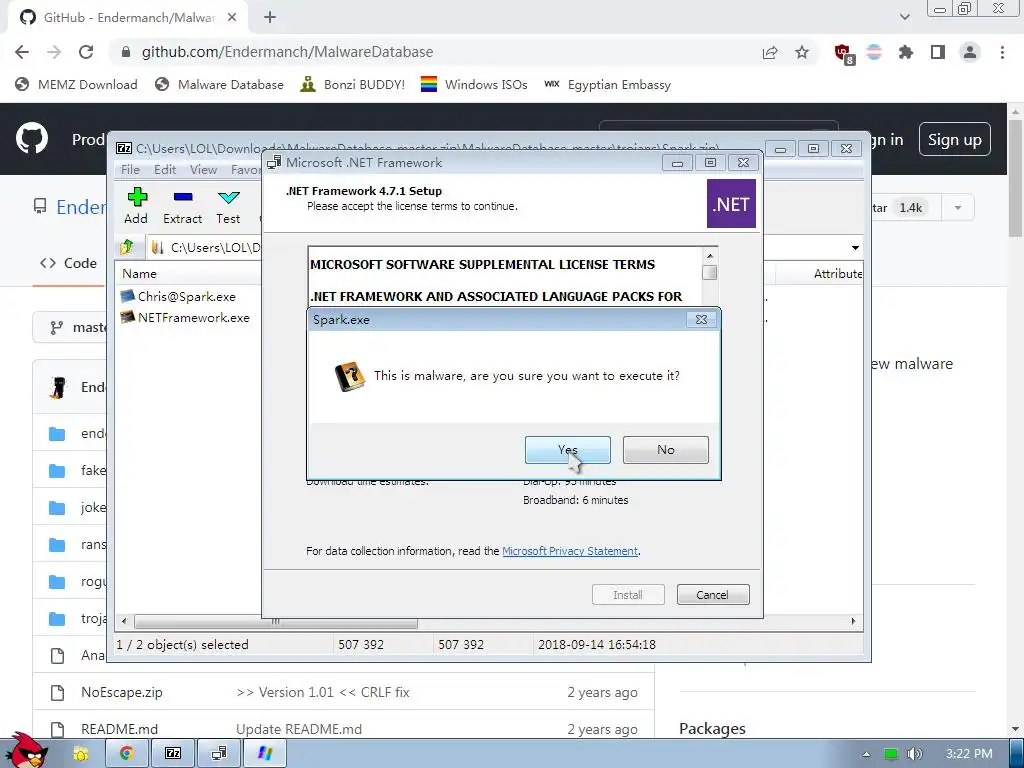Open a new browser tab
The height and width of the screenshot is (768, 1024).
270,18
